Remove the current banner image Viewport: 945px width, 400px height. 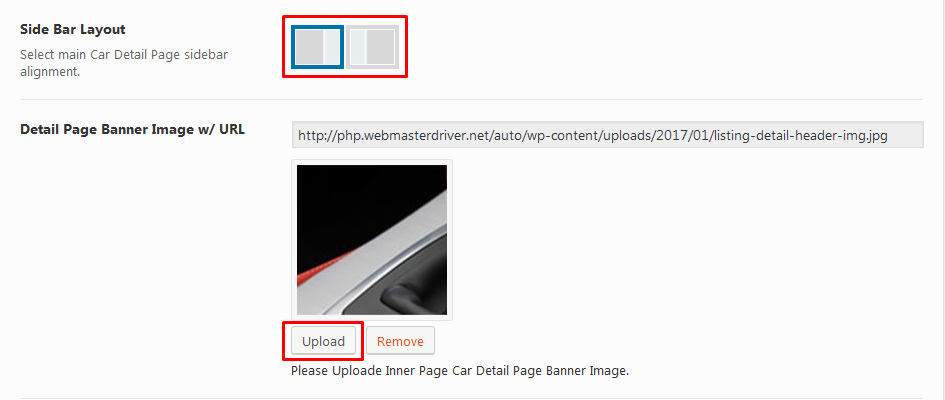point(400,342)
